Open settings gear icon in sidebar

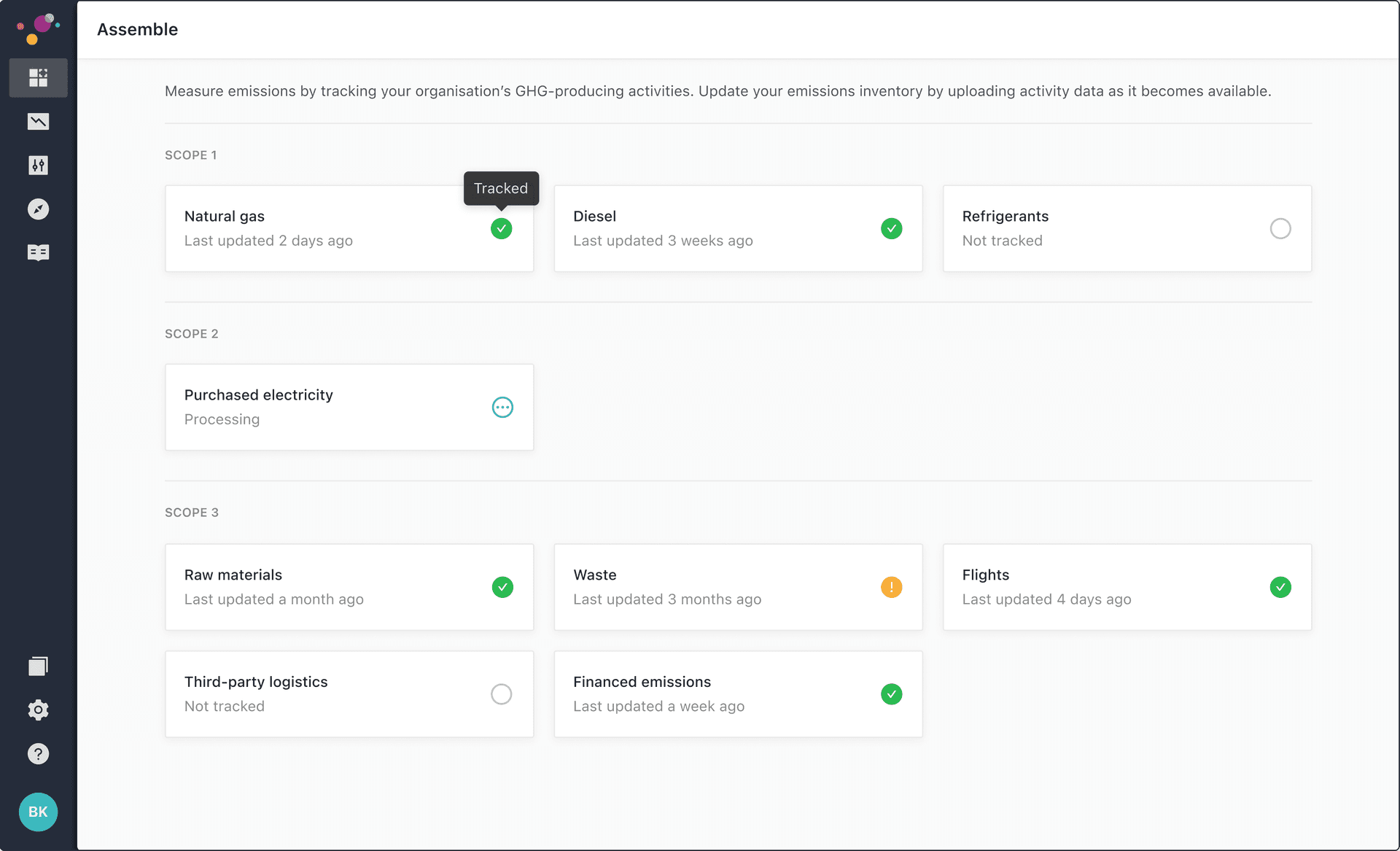[38, 710]
